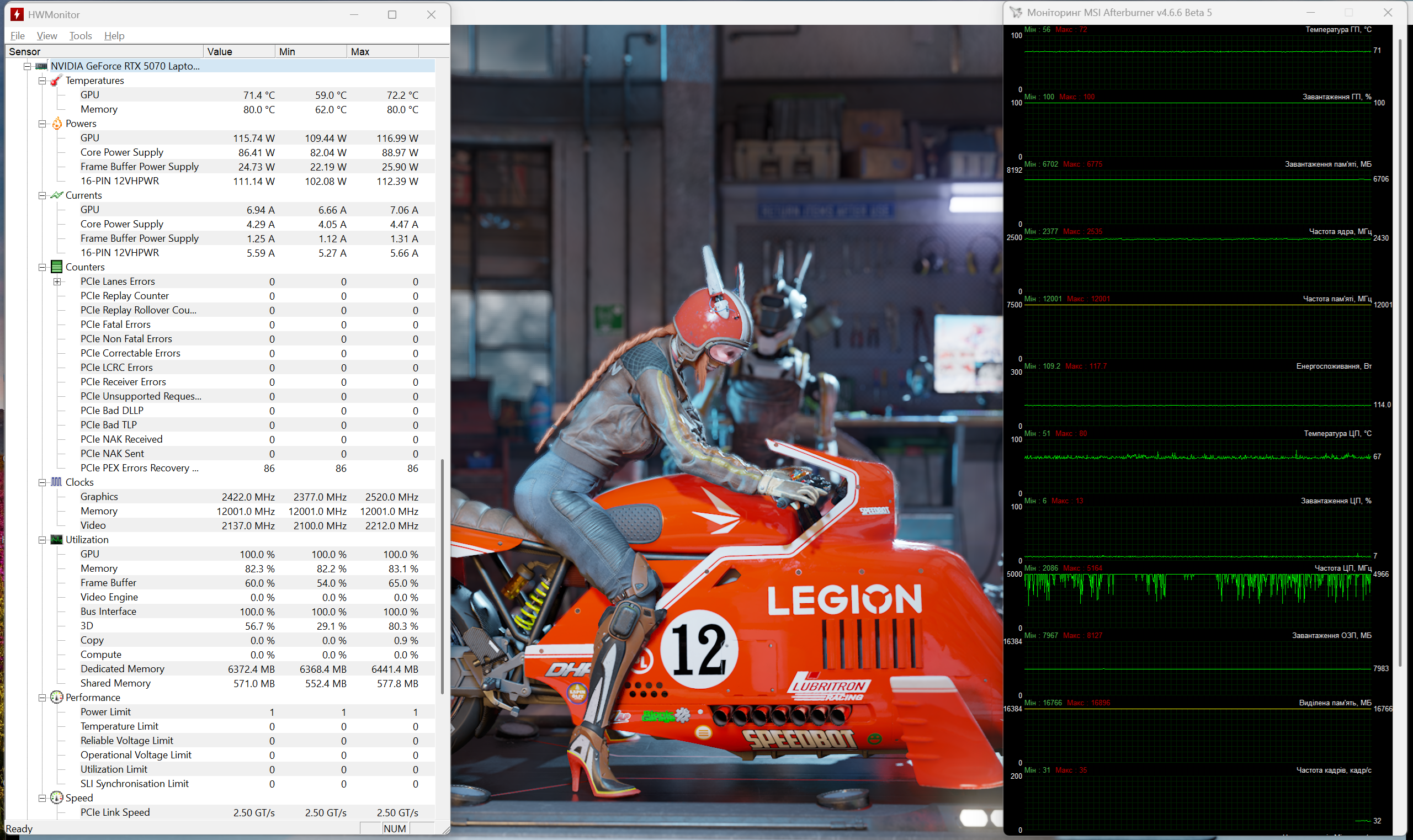This screenshot has width=1413, height=840.
Task: Click the Currents waveform icon
Action: [57, 195]
